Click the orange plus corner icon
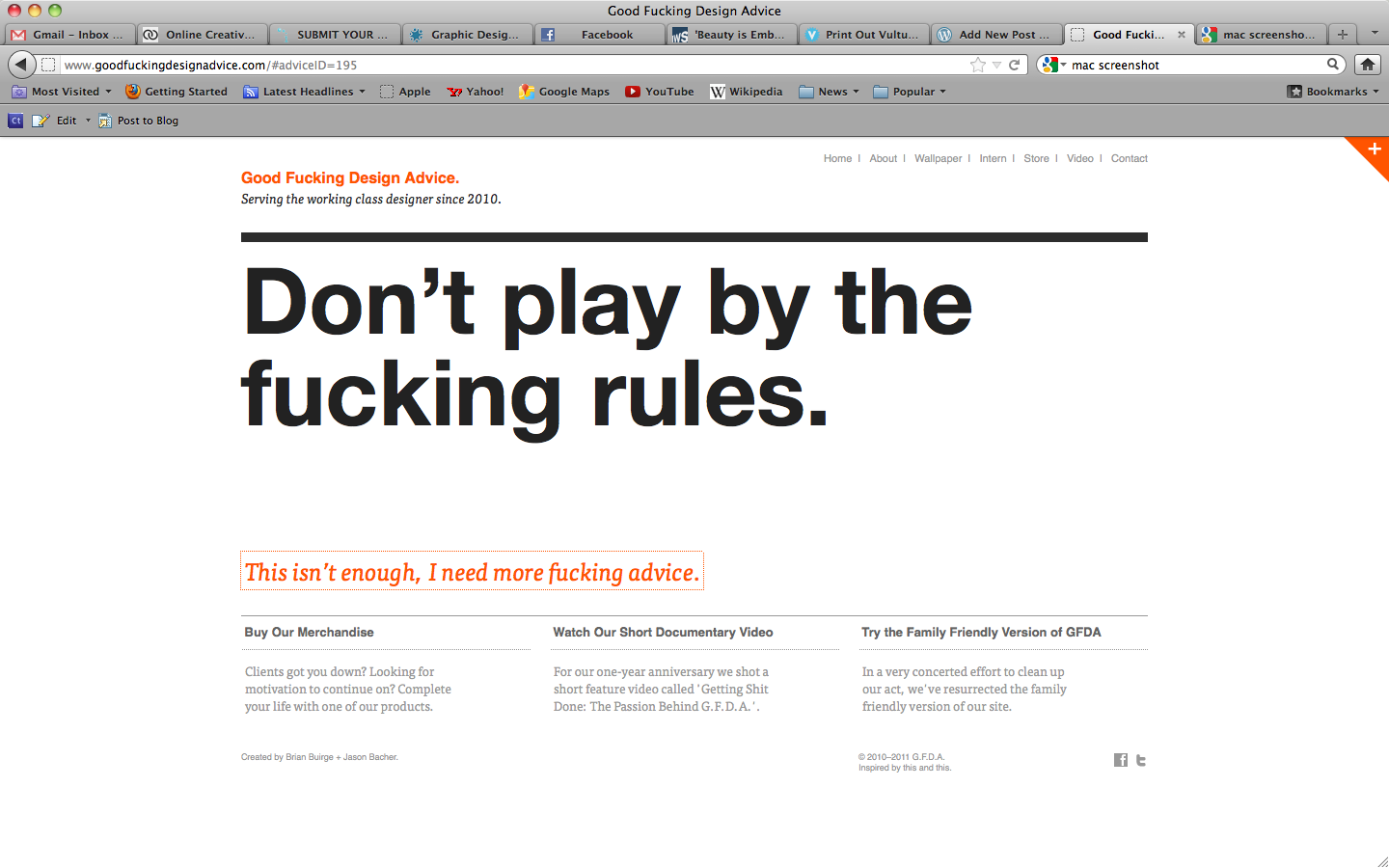Screen dimensions: 1389x868 [x=1374, y=149]
